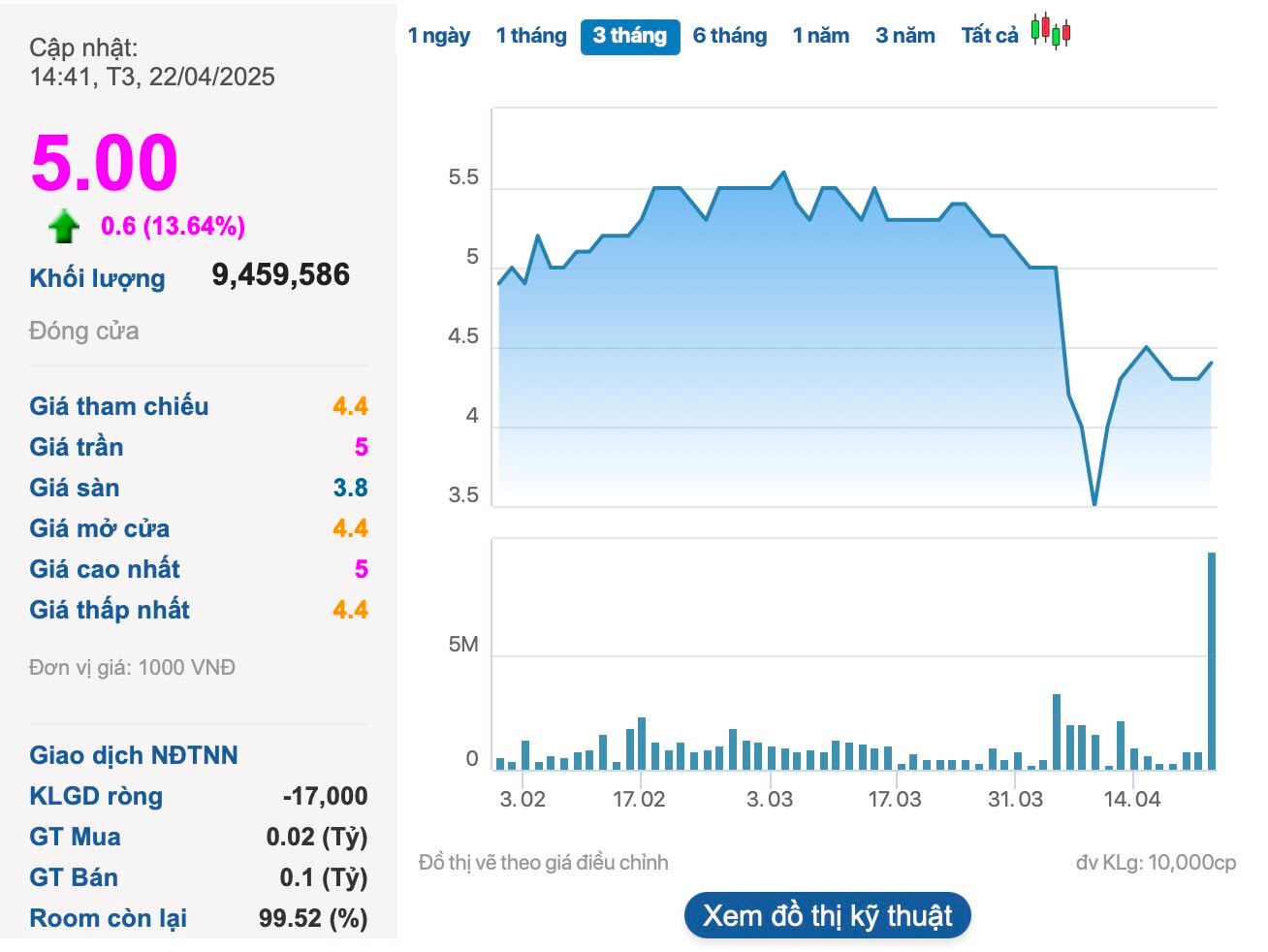
Task: Switch to the 1 ngày tab
Action: tap(438, 36)
